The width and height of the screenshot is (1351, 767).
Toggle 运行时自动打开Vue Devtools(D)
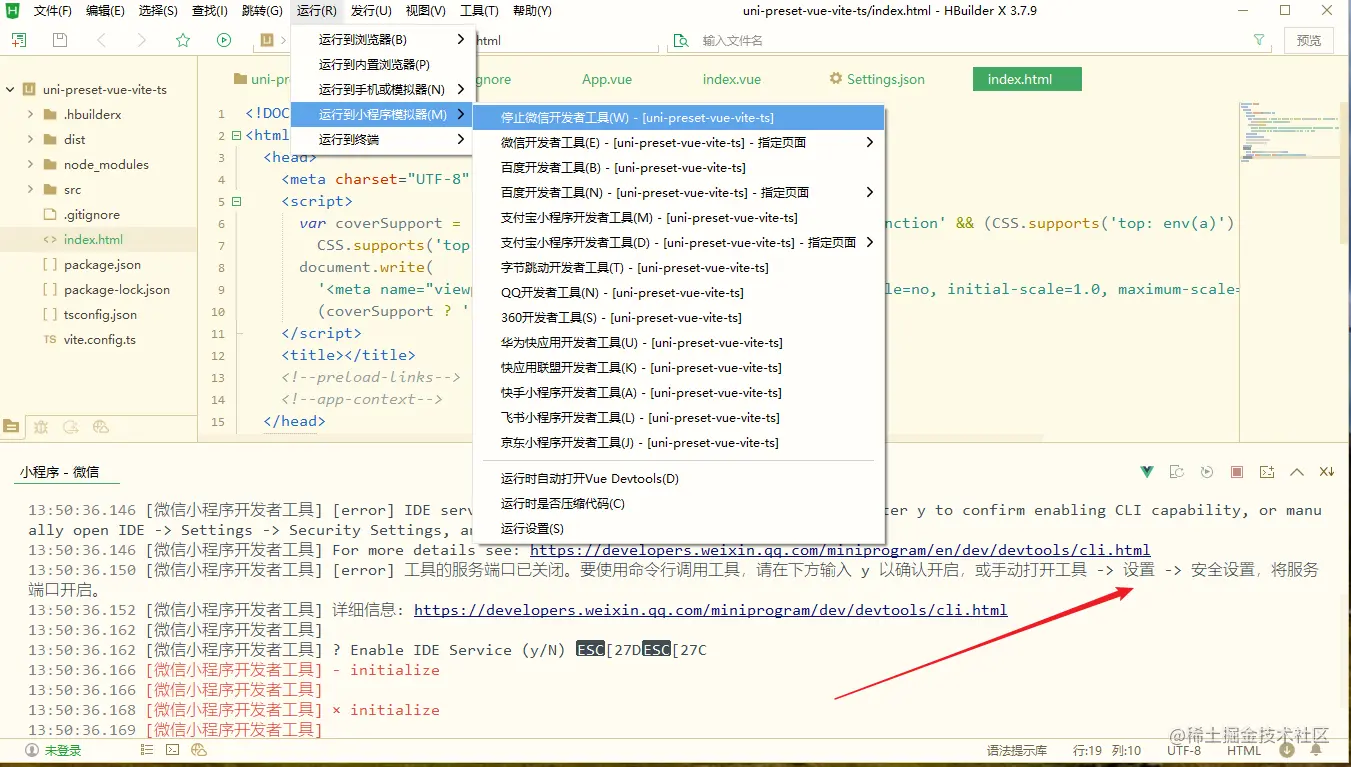point(679,479)
